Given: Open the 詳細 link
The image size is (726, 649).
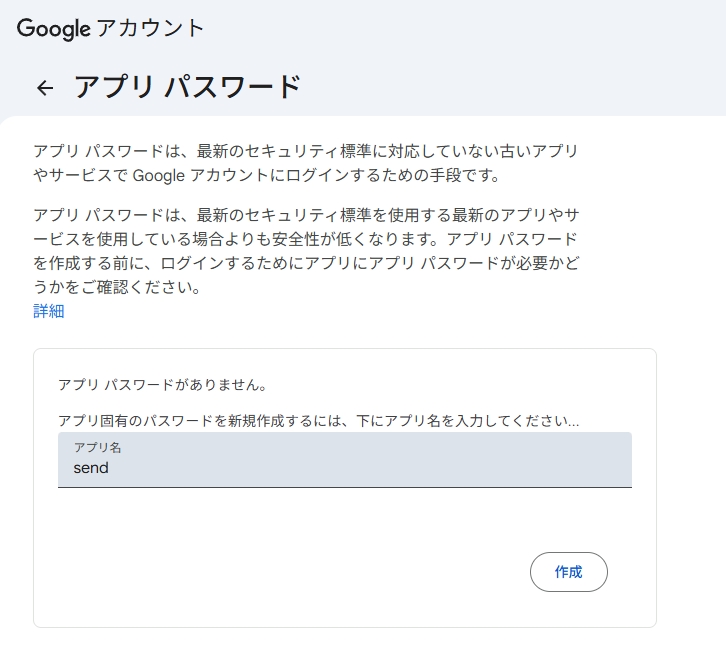Looking at the screenshot, I should [x=48, y=311].
